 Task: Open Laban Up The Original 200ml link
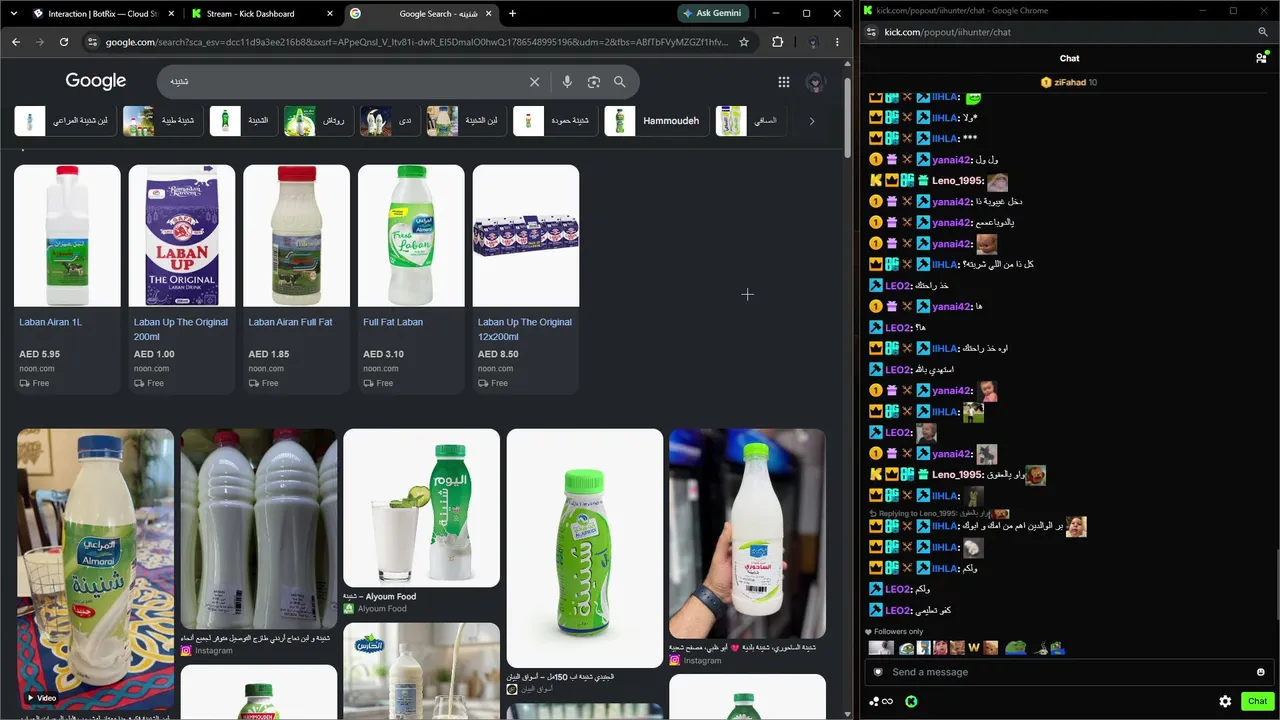tap(181, 329)
